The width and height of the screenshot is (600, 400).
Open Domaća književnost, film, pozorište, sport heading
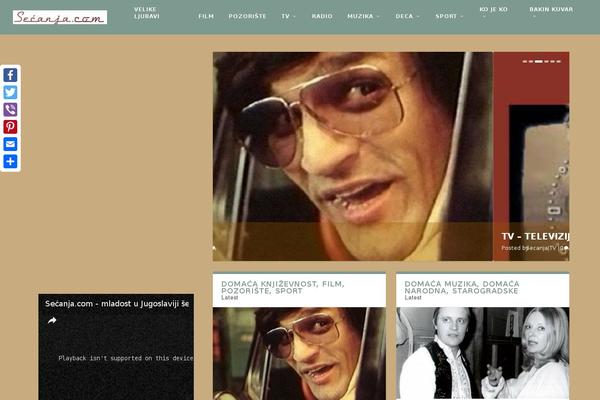(x=282, y=287)
